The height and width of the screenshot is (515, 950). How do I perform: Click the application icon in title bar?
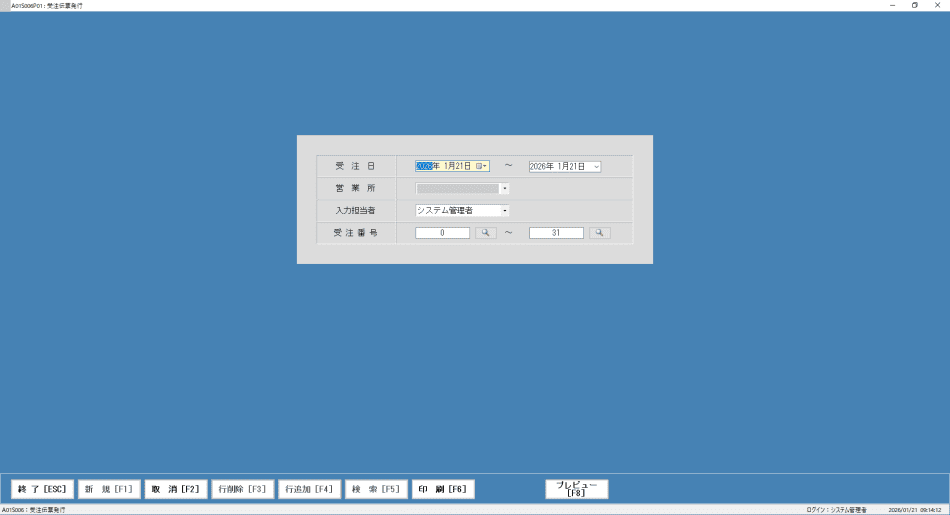tap(5, 5)
